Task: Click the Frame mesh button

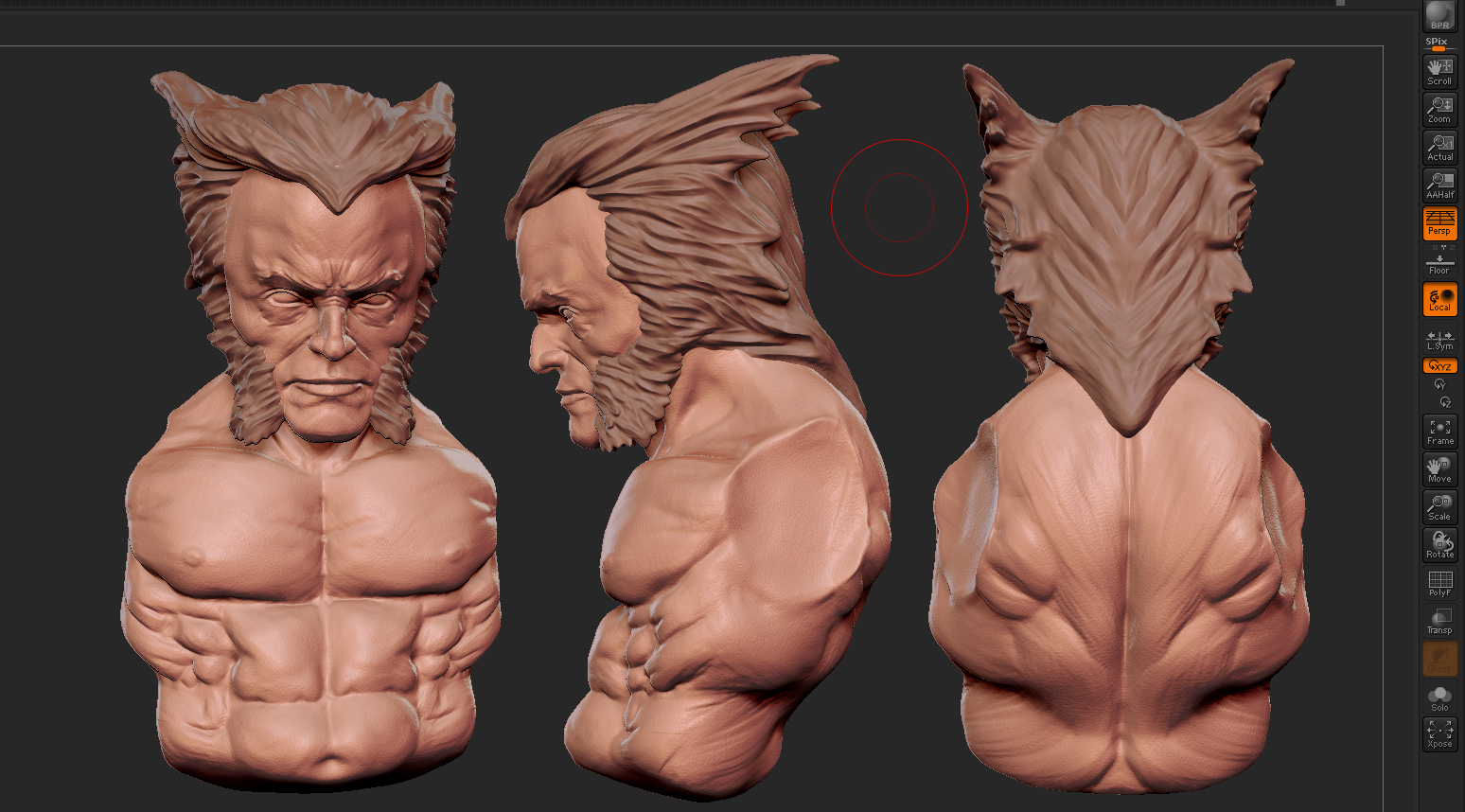Action: [1439, 432]
